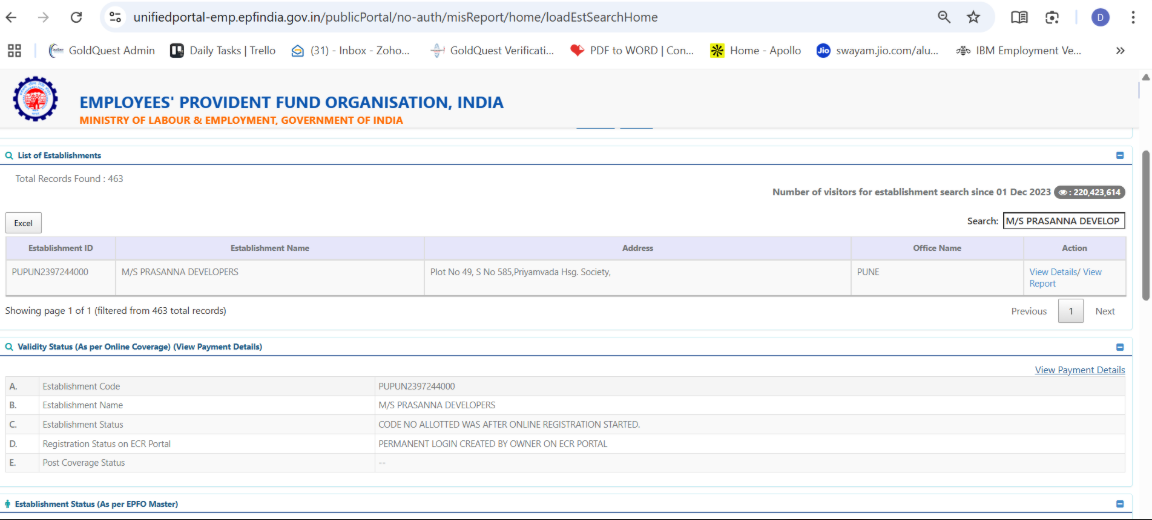The height and width of the screenshot is (520, 1152).
Task: Focus the establishment Search input field
Action: pyautogui.click(x=1063, y=221)
